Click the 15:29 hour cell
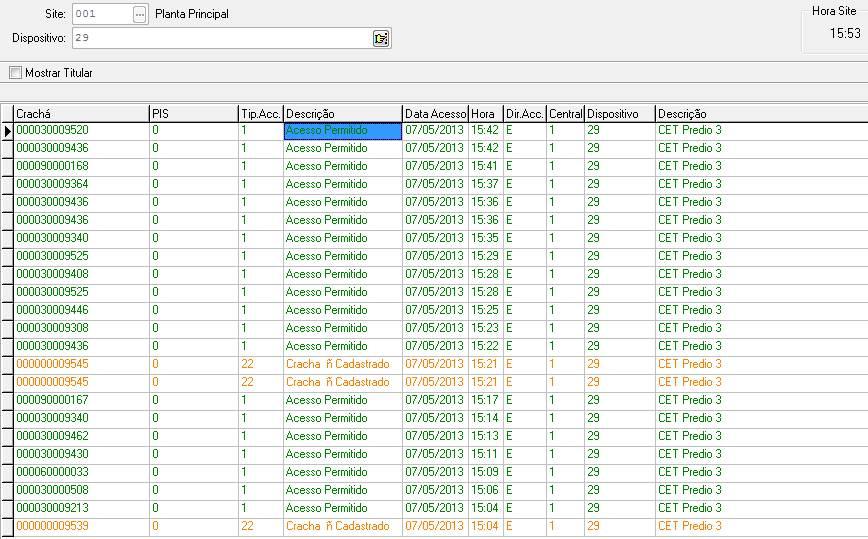868x539 pixels. pyautogui.click(x=485, y=256)
